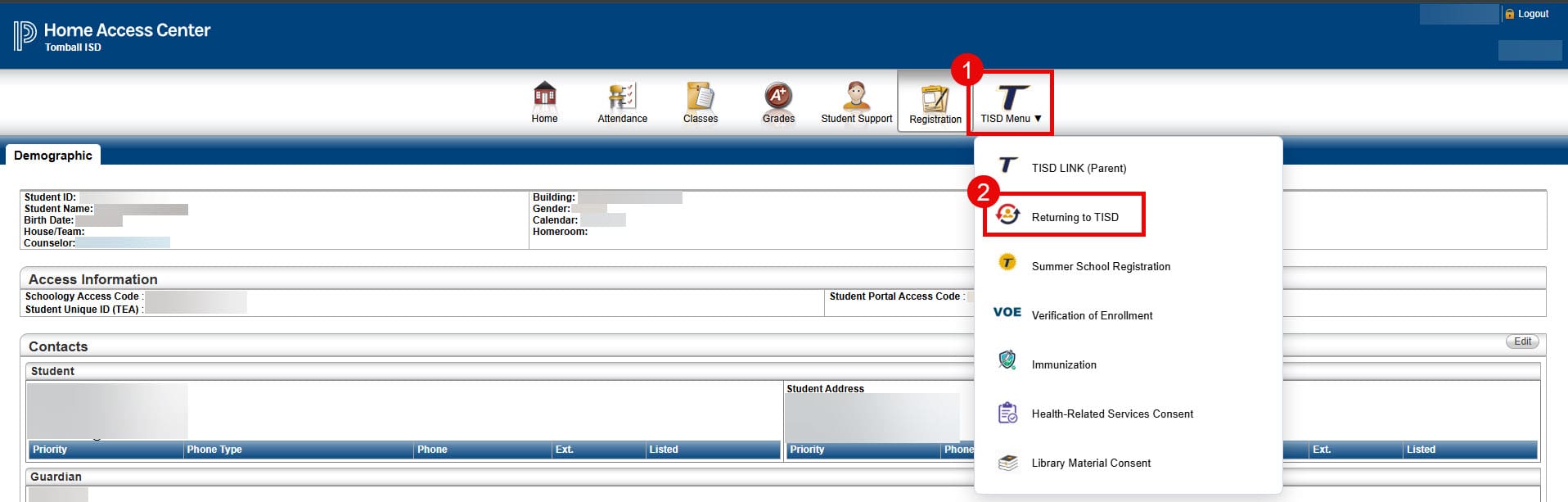The image size is (1568, 502).
Task: Click Student Ext. column header
Action: tap(565, 450)
